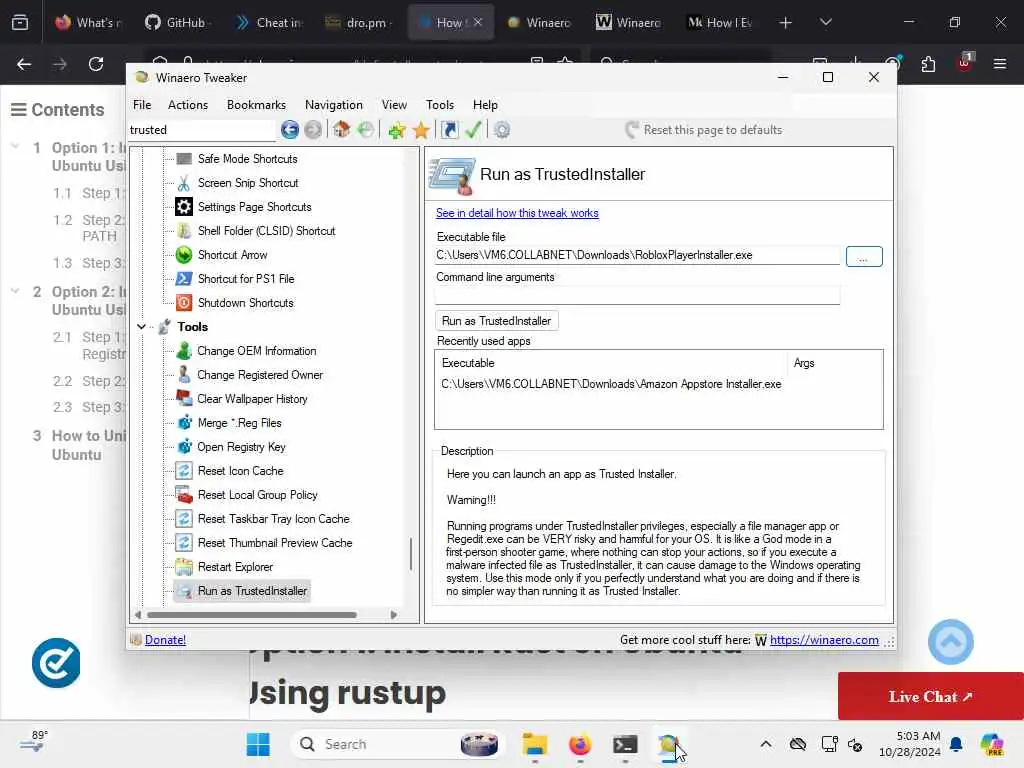Click the browse (...) button for executable file

click(863, 257)
